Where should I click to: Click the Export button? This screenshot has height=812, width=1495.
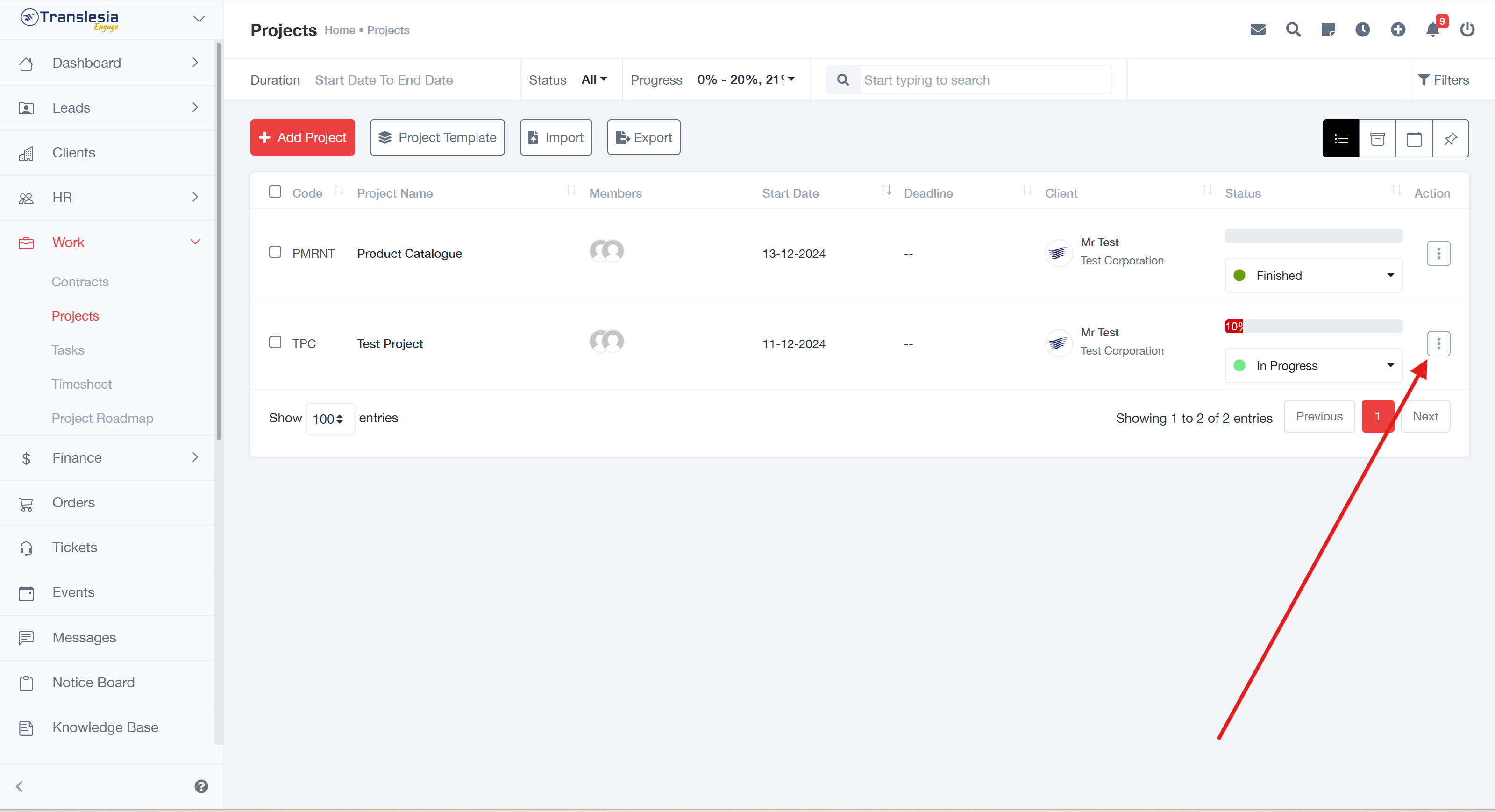click(644, 137)
